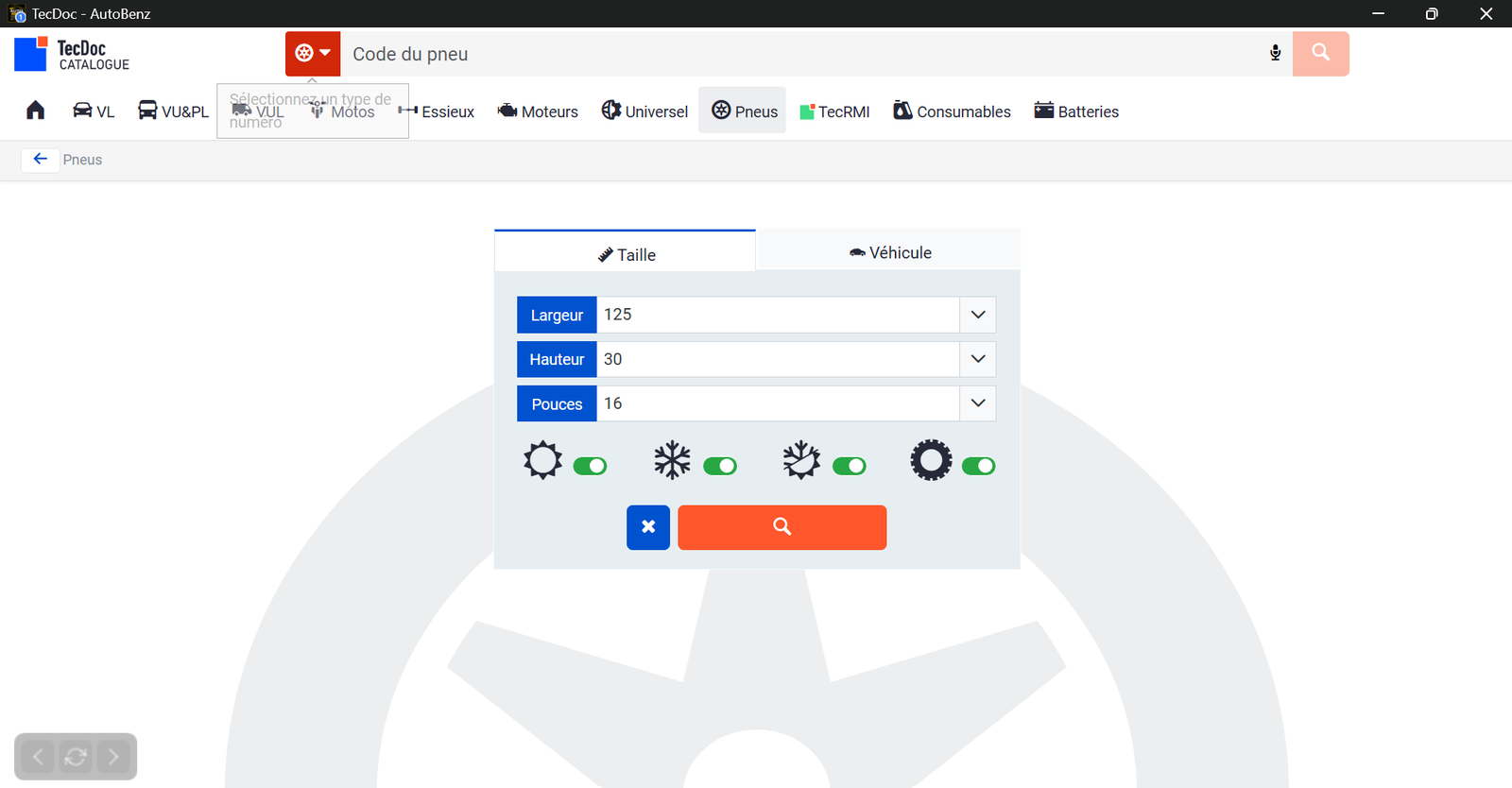Toggle off the summer tyre switch

pos(591,466)
